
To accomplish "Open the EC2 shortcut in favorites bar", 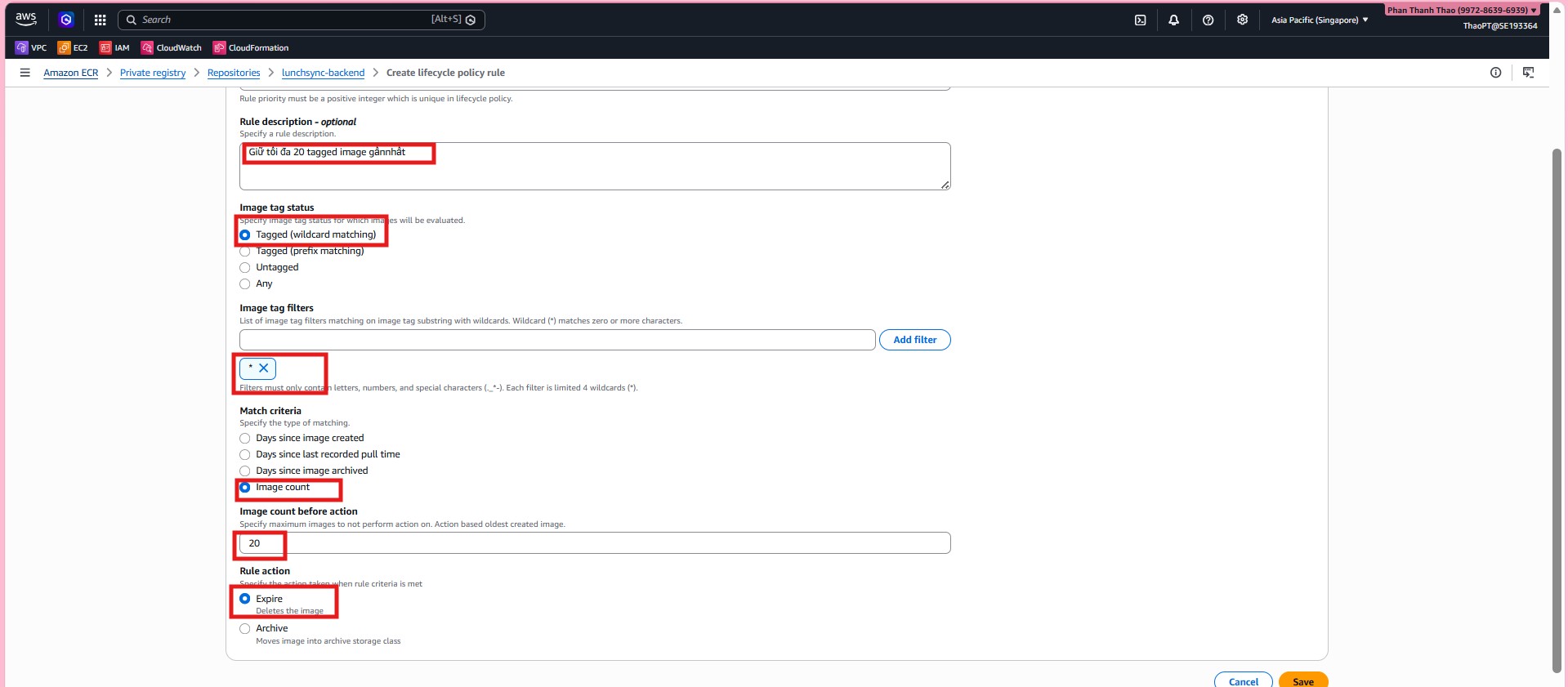I will (x=73, y=48).
